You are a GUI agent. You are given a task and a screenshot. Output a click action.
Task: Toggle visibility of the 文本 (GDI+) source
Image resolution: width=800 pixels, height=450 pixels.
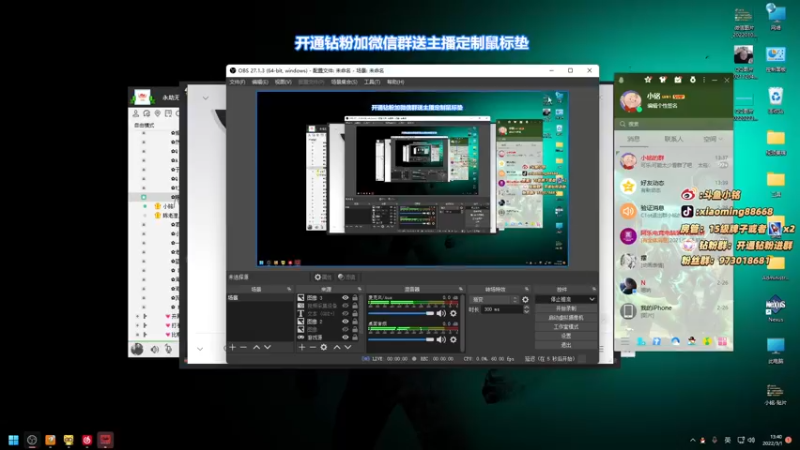coord(345,313)
